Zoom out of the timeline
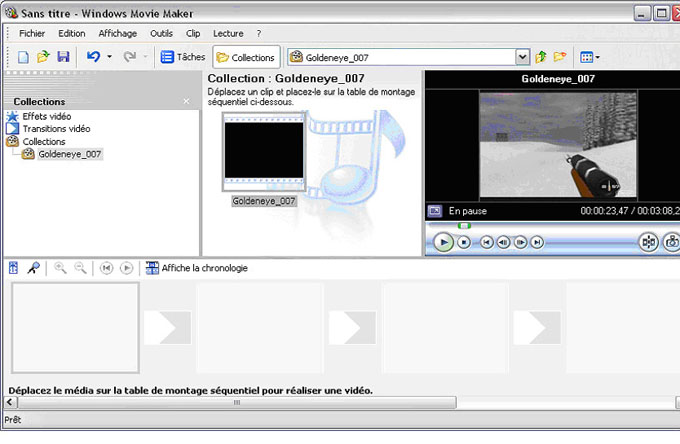680x444 pixels. pyautogui.click(x=80, y=268)
